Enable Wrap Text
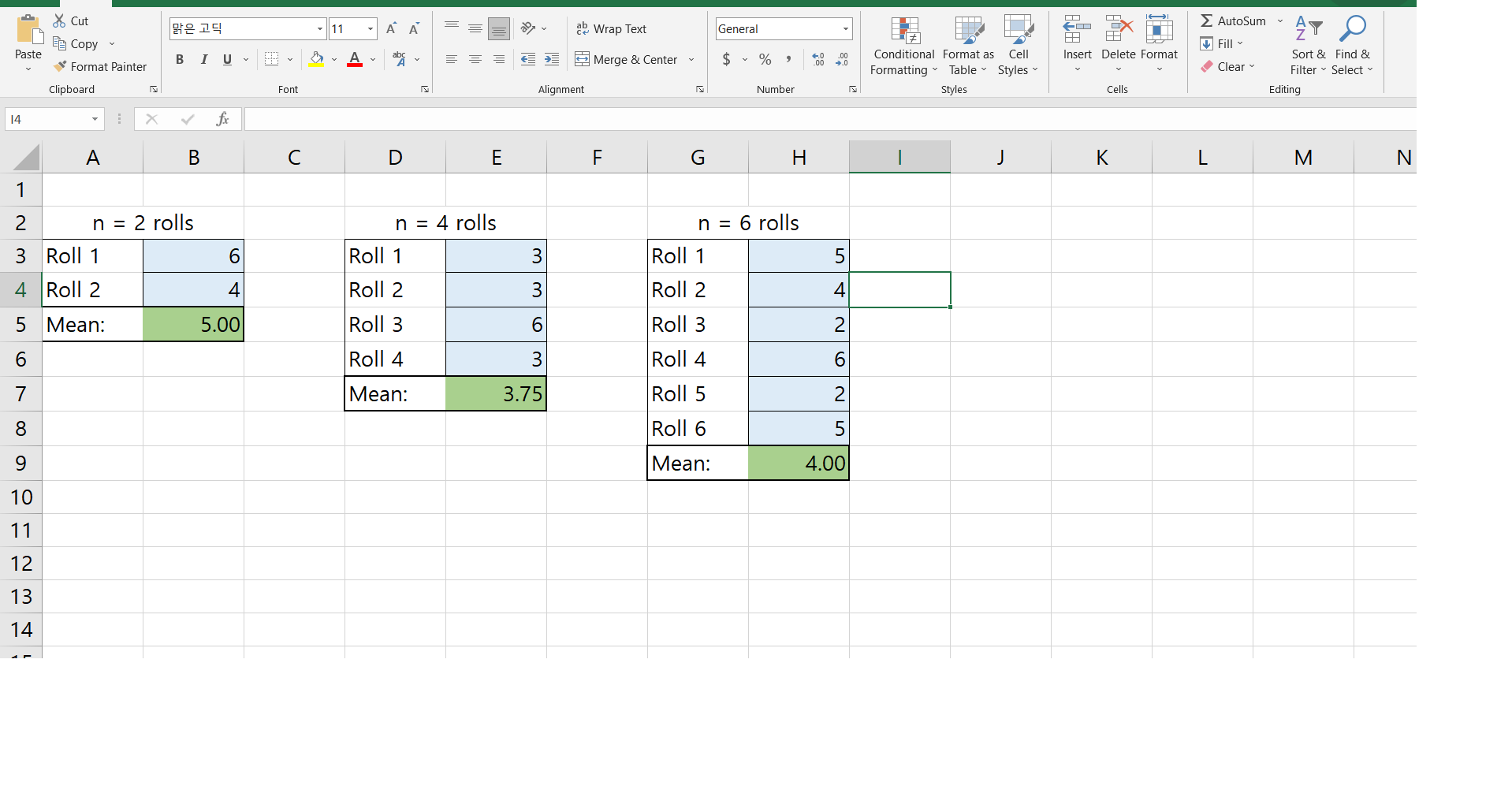 [x=612, y=28]
